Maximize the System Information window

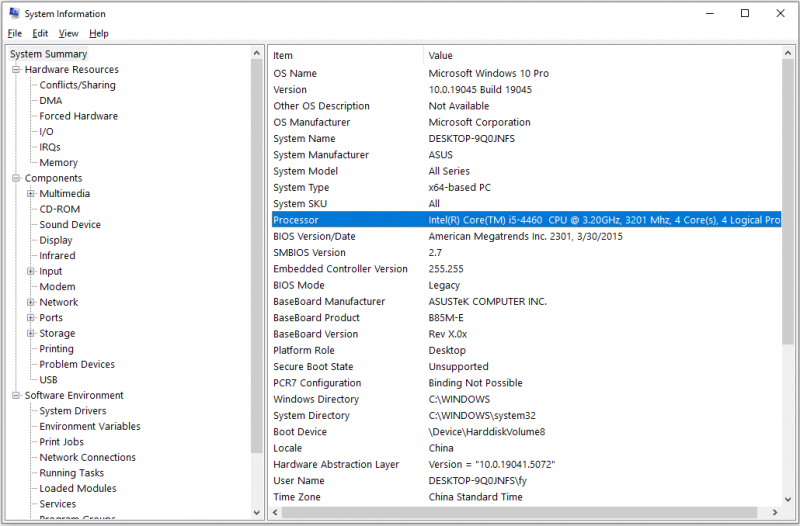click(745, 13)
